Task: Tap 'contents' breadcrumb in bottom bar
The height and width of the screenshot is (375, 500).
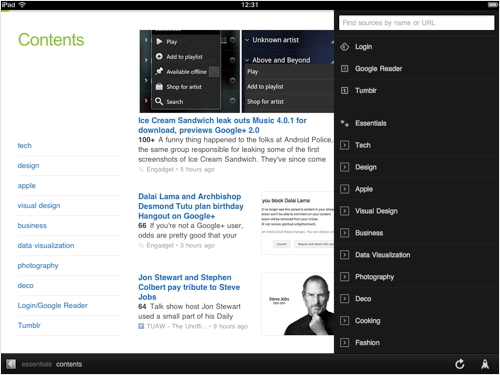Action: pyautogui.click(x=69, y=364)
